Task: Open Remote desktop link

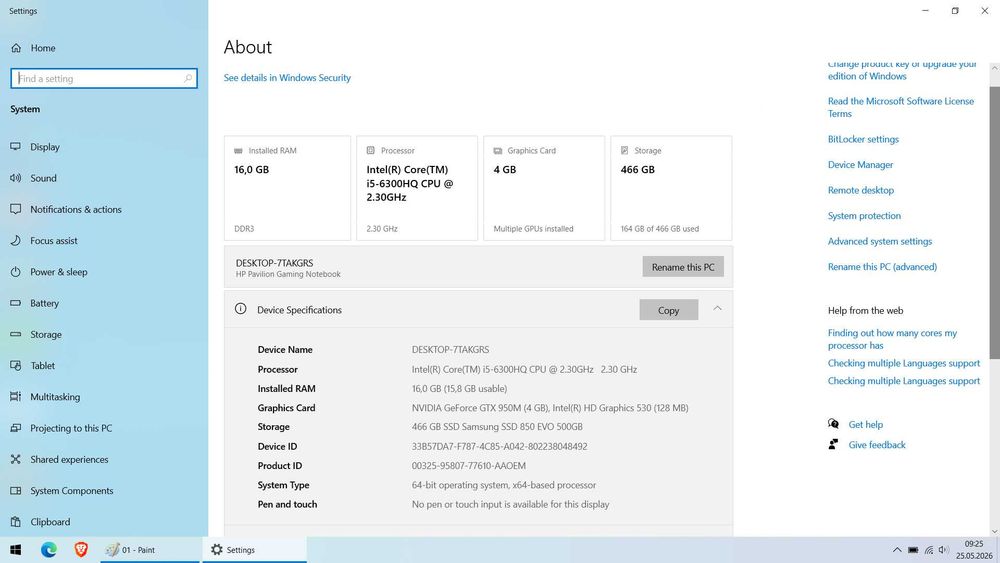Action: (x=860, y=190)
